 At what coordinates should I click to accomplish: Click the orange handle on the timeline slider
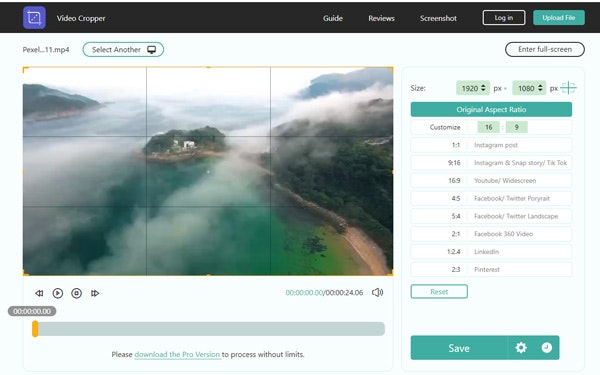coord(35,329)
